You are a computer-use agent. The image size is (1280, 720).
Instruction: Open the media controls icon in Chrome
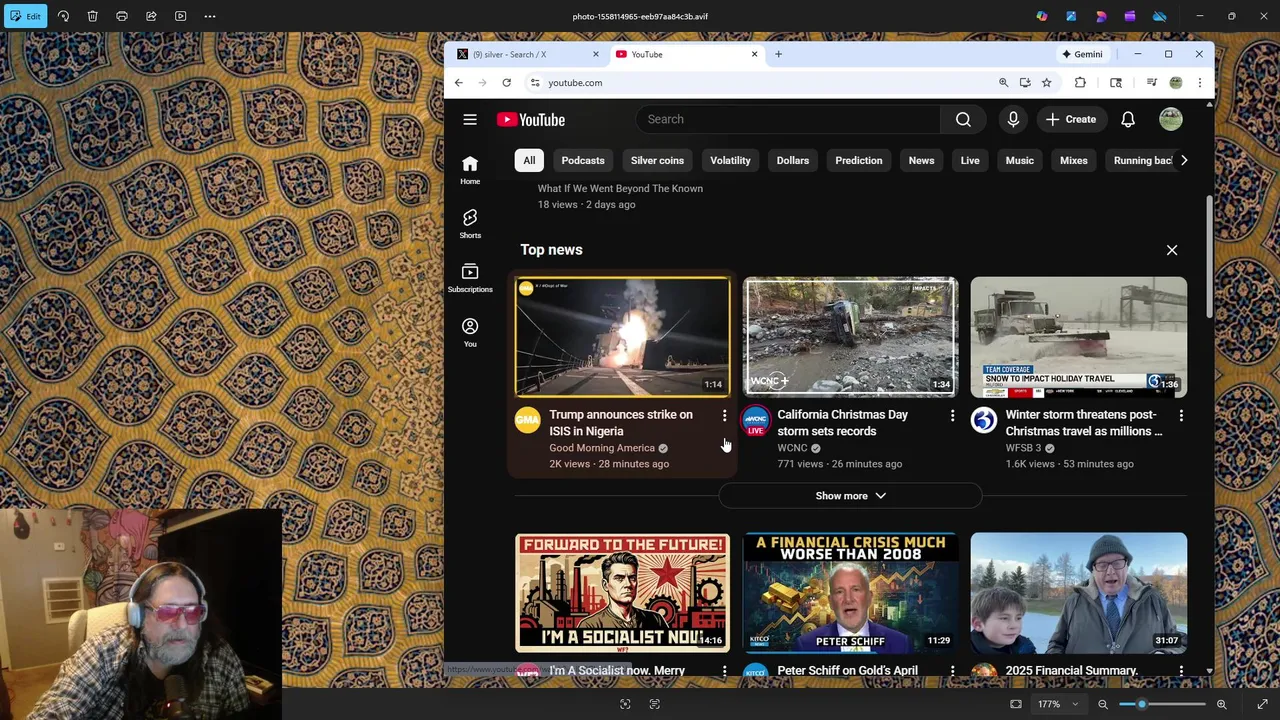1152,83
